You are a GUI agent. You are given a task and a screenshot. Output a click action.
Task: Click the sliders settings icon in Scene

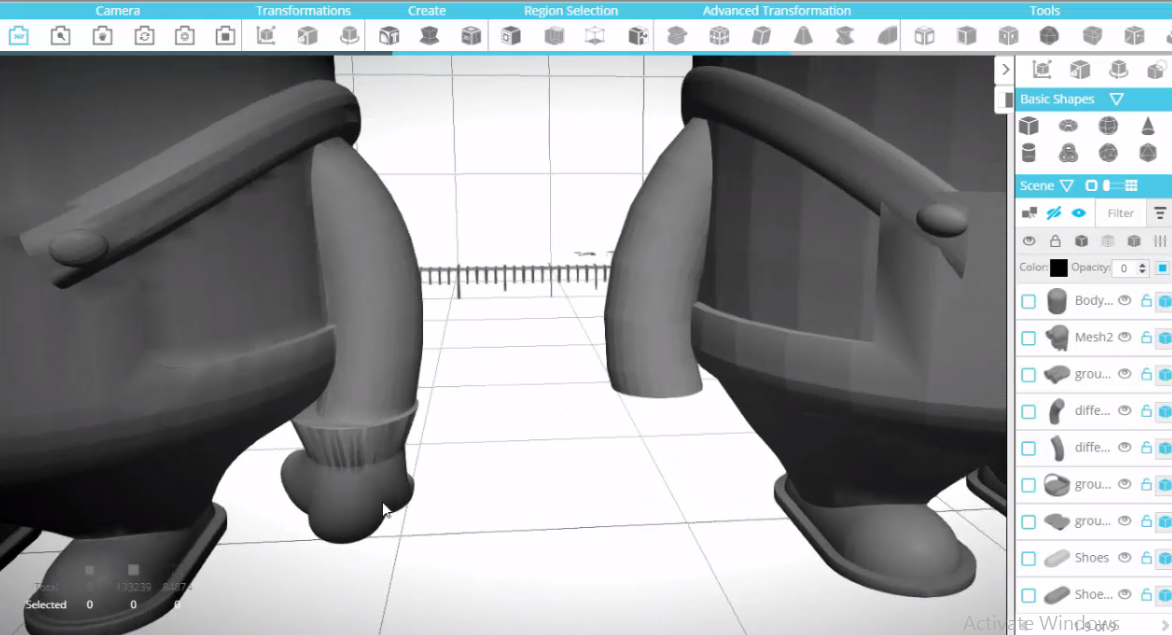[1159, 241]
